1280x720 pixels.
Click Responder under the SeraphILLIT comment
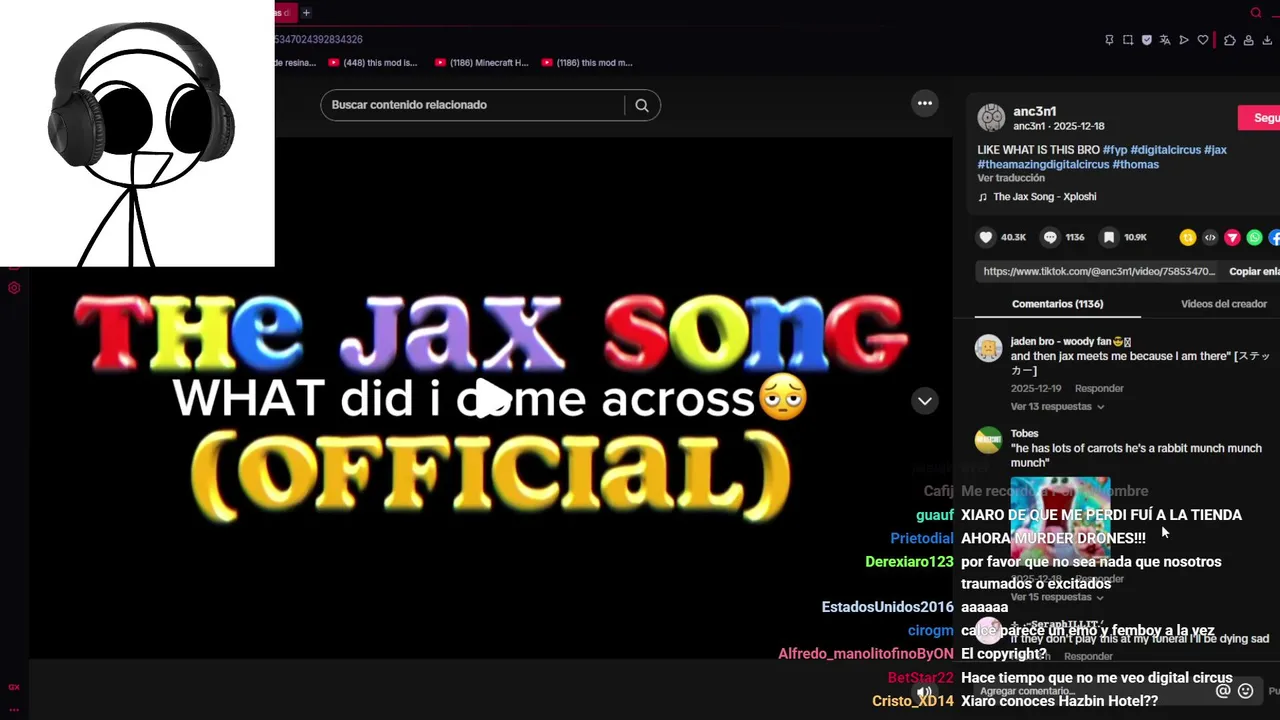tap(1088, 656)
